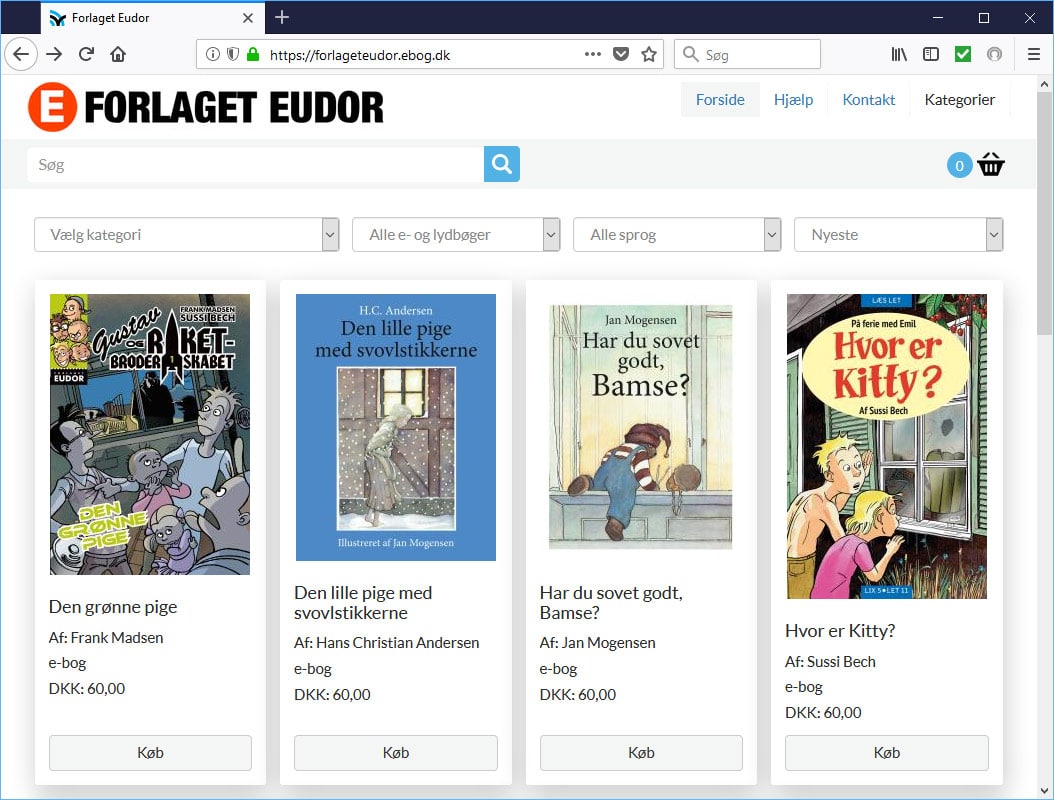Click e-bog label under Den grønne pige
This screenshot has width=1054, height=800.
coord(67,663)
